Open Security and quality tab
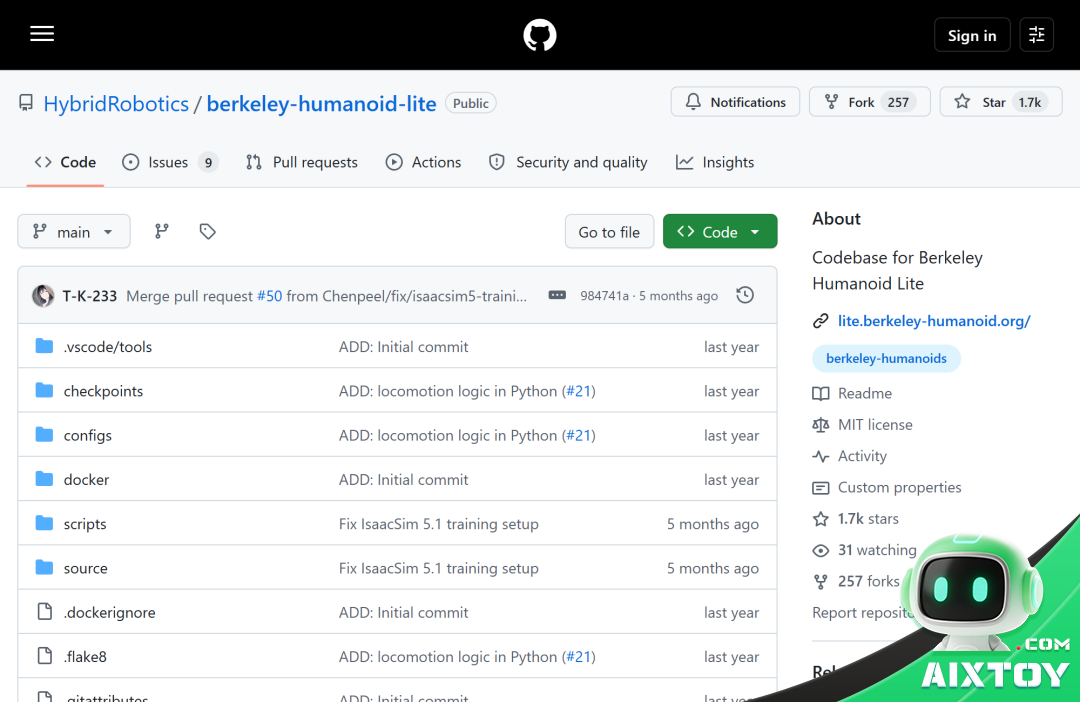This screenshot has height=702, width=1080. pyautogui.click(x=568, y=162)
